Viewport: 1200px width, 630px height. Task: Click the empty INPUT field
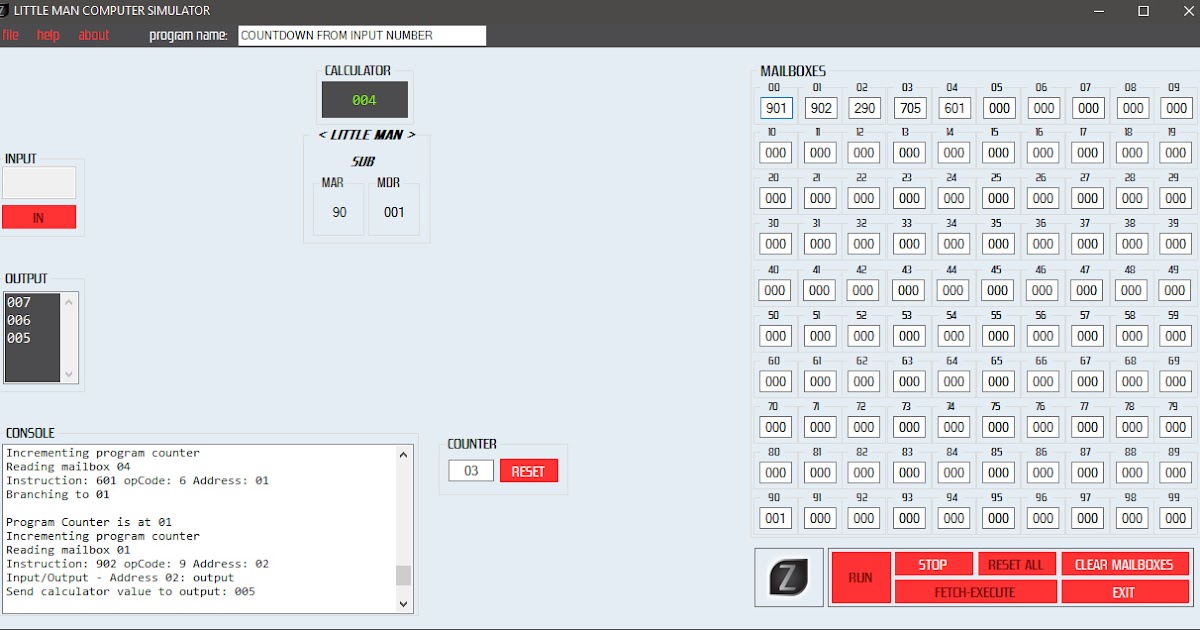[x=40, y=182]
